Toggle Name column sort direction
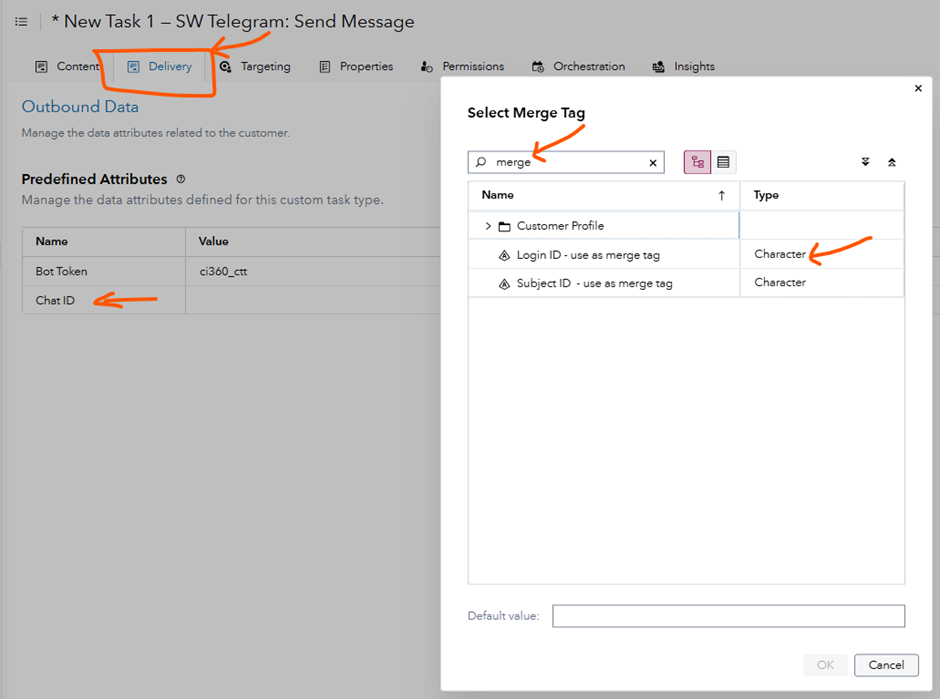 tap(721, 195)
